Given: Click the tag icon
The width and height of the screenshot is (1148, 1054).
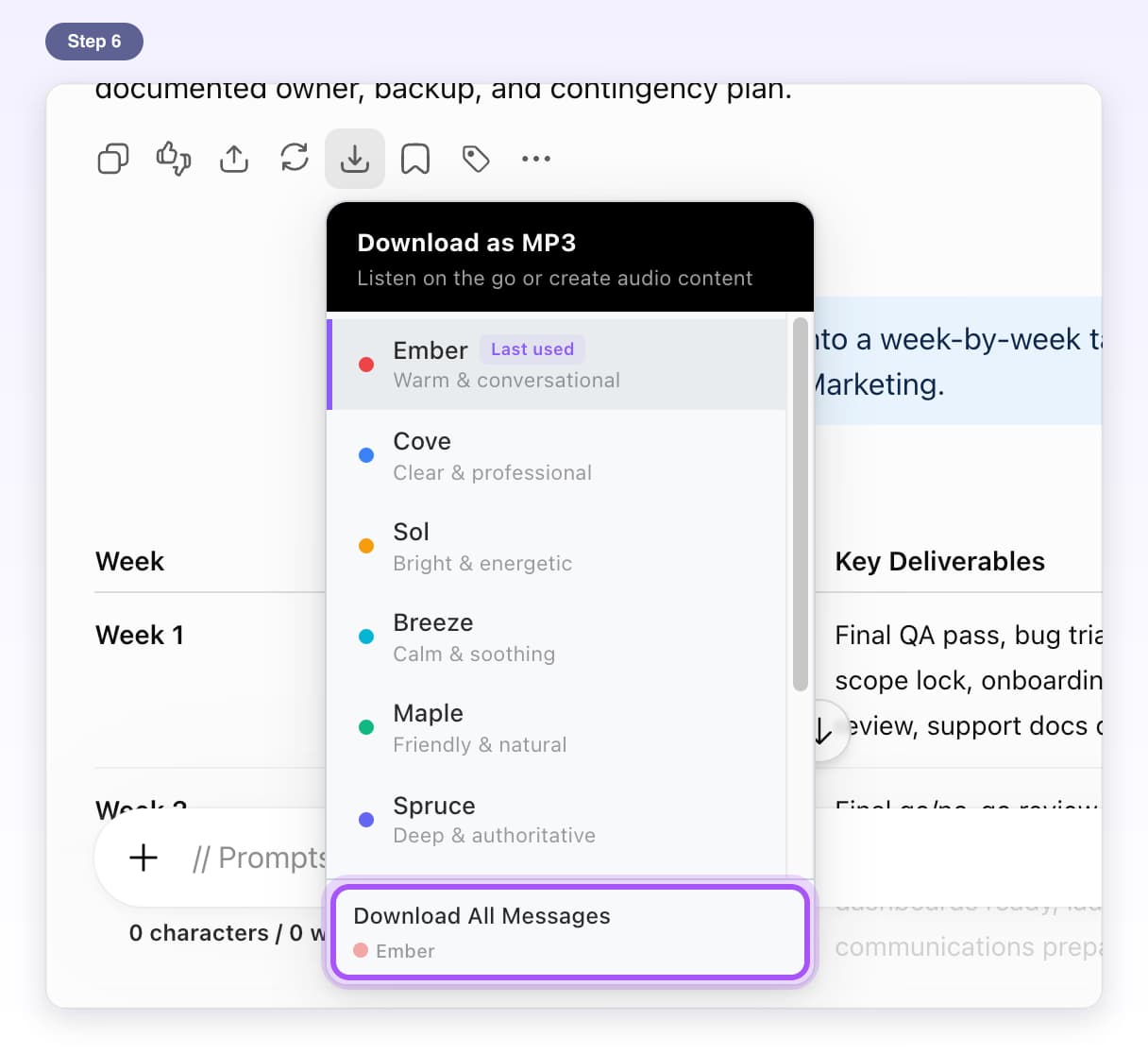Looking at the screenshot, I should tap(476, 159).
